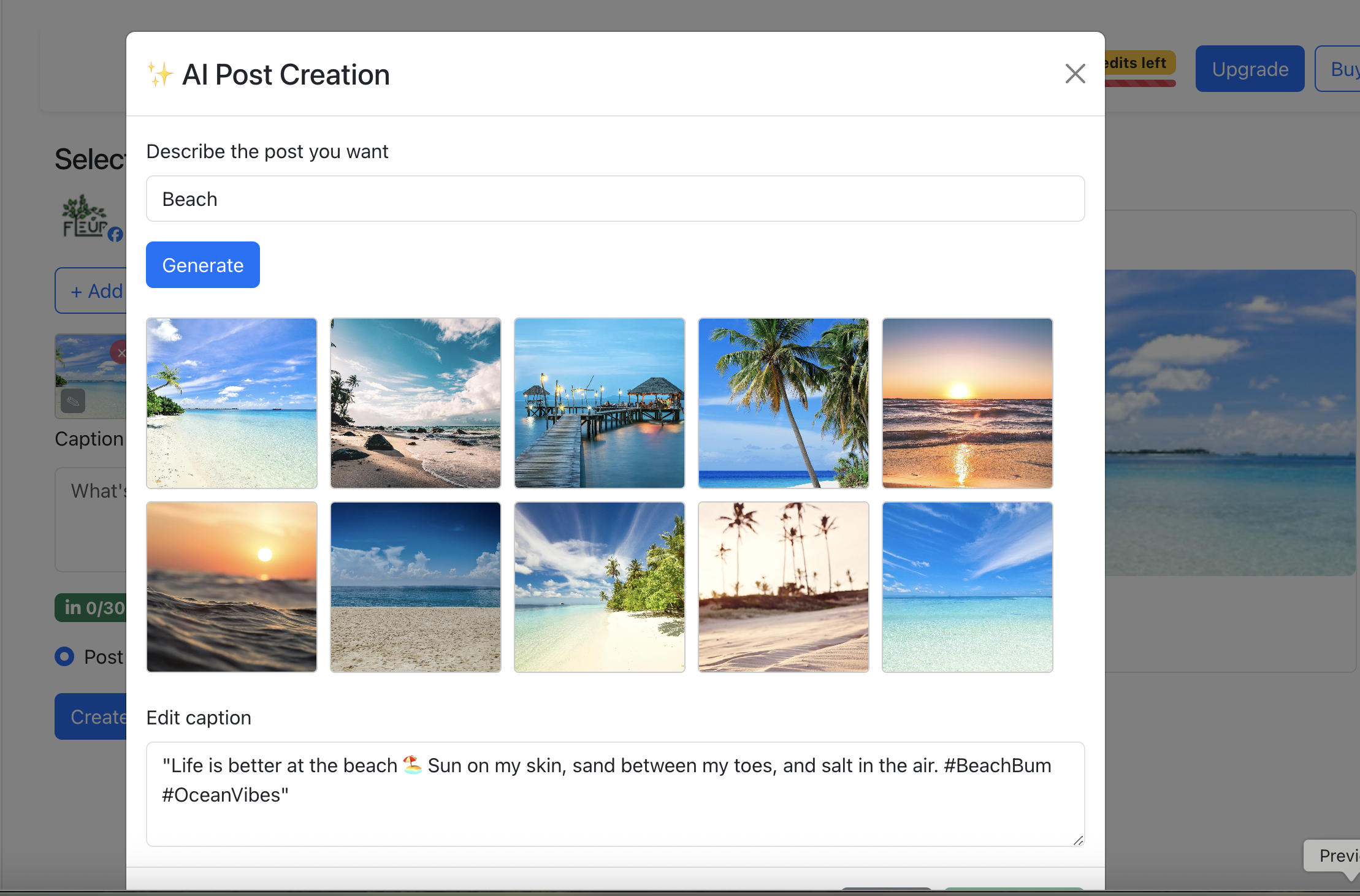Choose the orange sunset dark water thumbnail
The image size is (1360, 896).
coord(232,587)
